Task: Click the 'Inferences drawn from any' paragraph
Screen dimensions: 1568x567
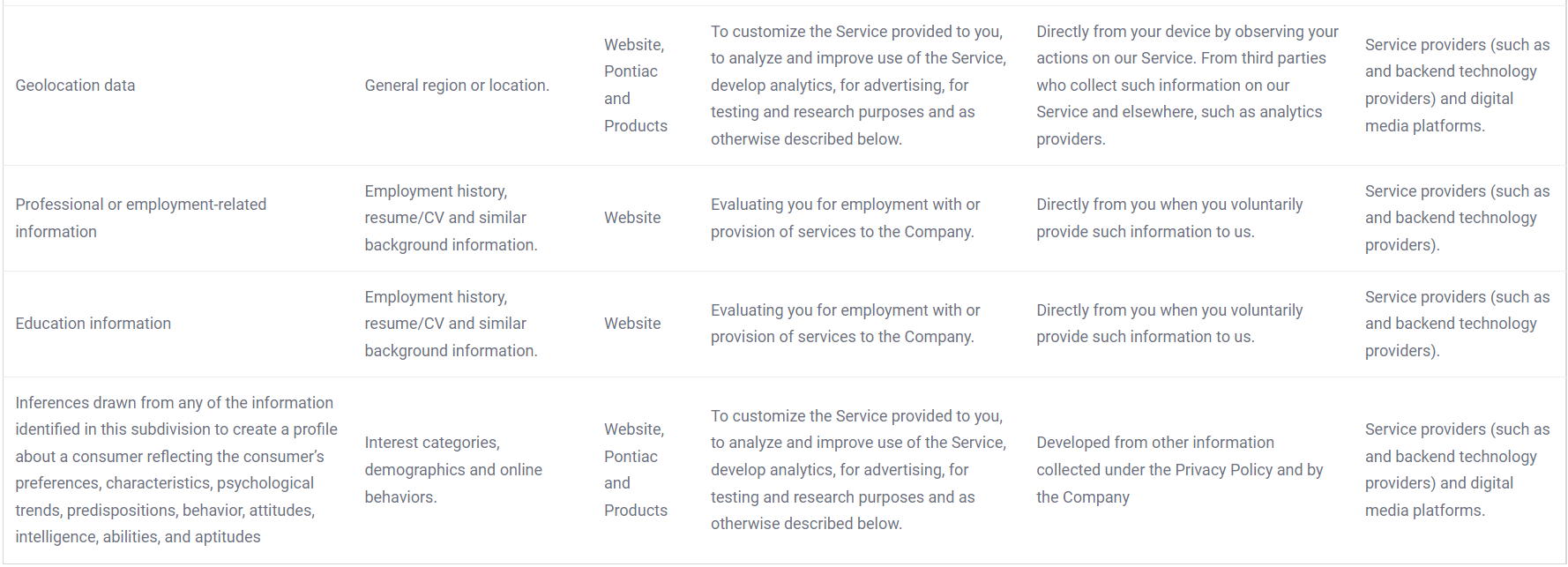Action: tap(176, 470)
